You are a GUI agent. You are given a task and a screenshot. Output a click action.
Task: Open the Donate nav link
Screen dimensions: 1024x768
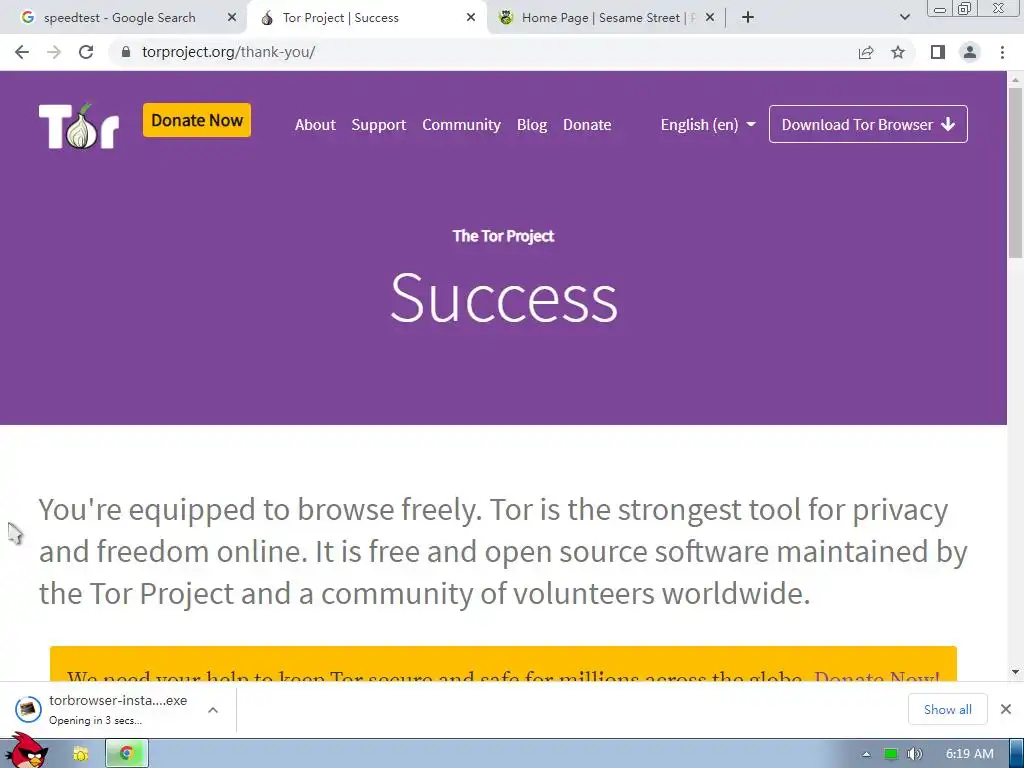587,125
